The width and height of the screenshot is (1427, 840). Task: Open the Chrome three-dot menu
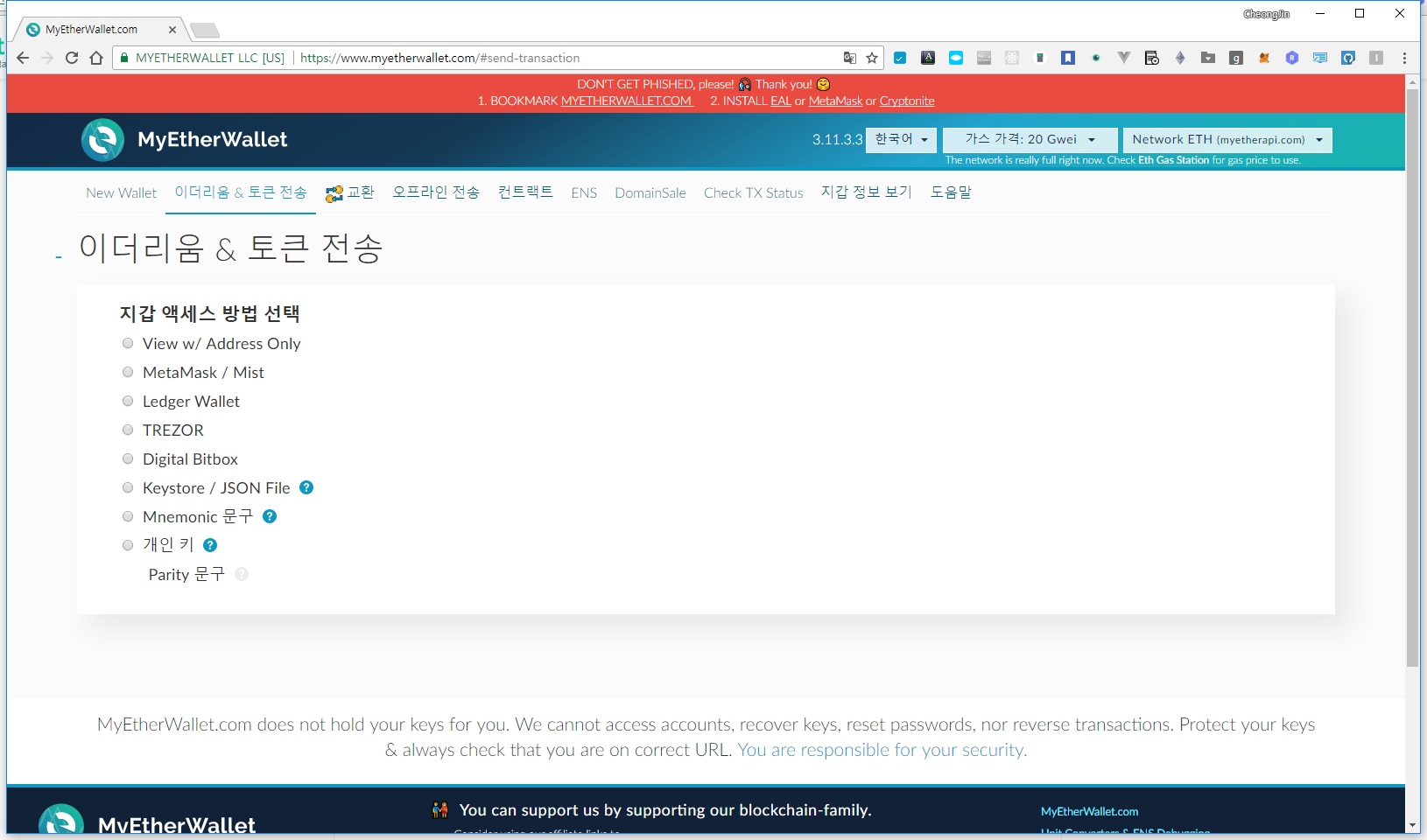[x=1404, y=58]
